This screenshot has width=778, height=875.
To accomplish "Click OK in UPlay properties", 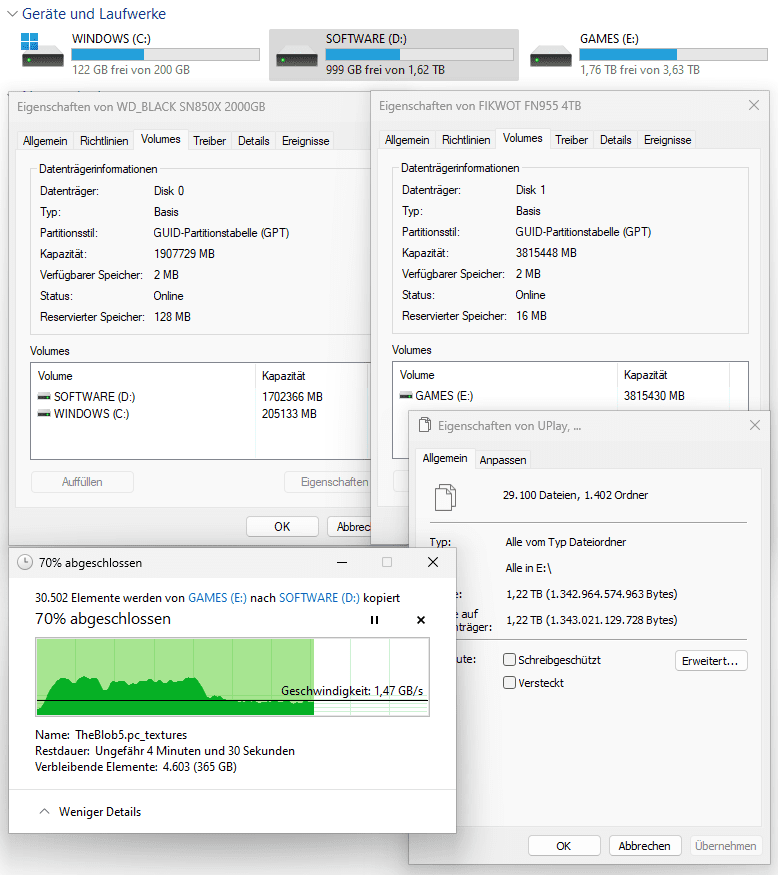I will point(564,845).
